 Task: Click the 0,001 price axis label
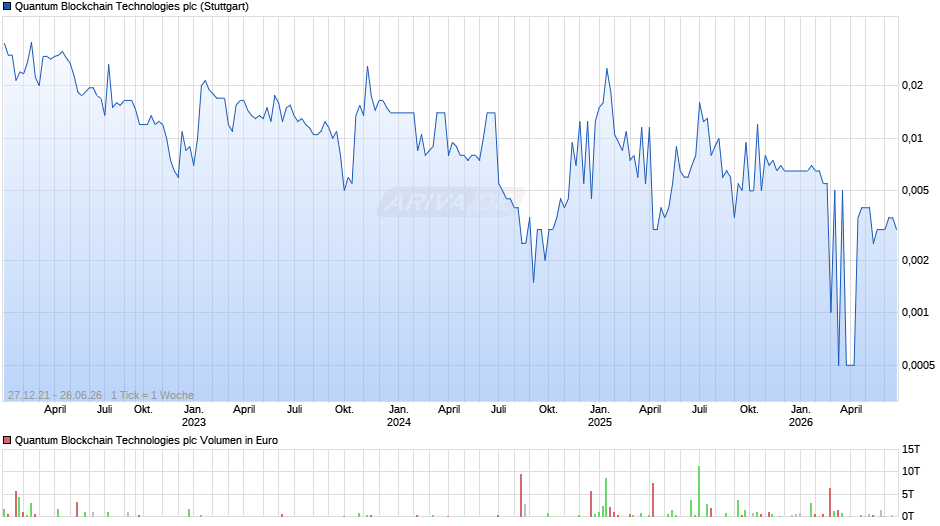click(x=915, y=312)
